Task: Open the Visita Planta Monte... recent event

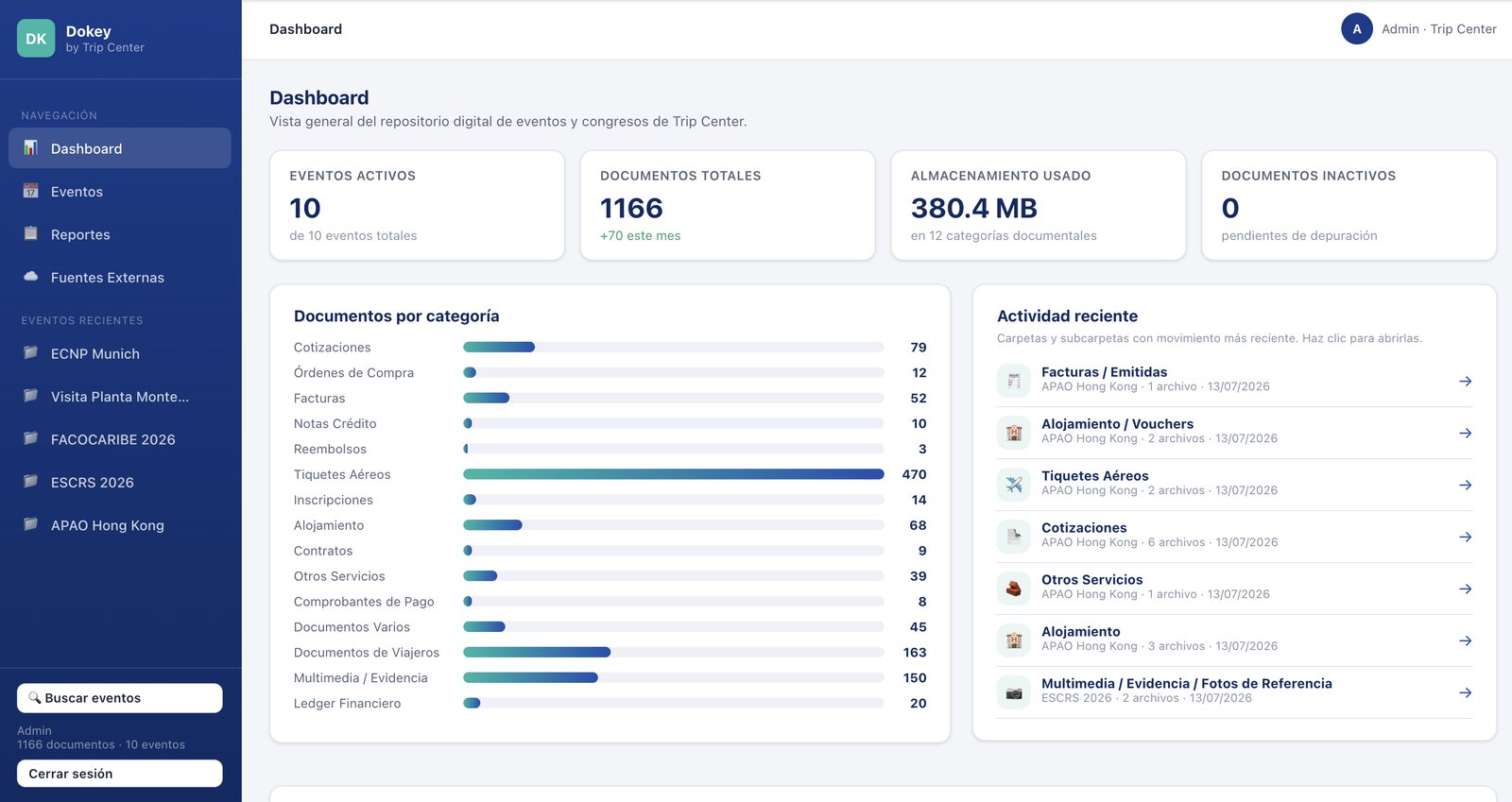Action: (120, 397)
